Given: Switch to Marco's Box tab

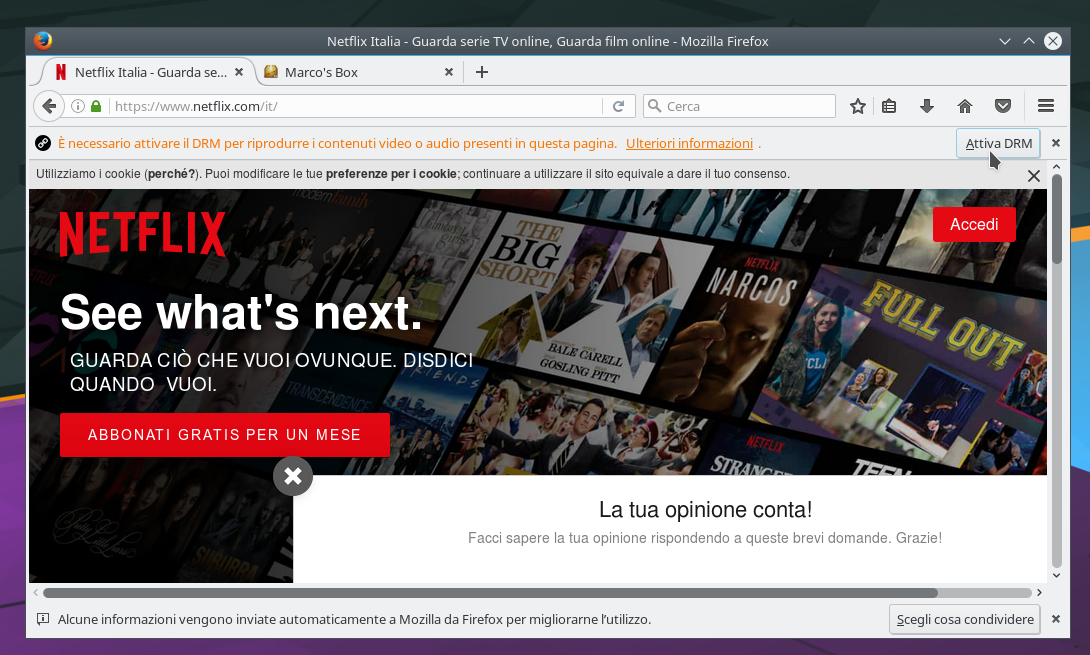Looking at the screenshot, I should tap(359, 72).
